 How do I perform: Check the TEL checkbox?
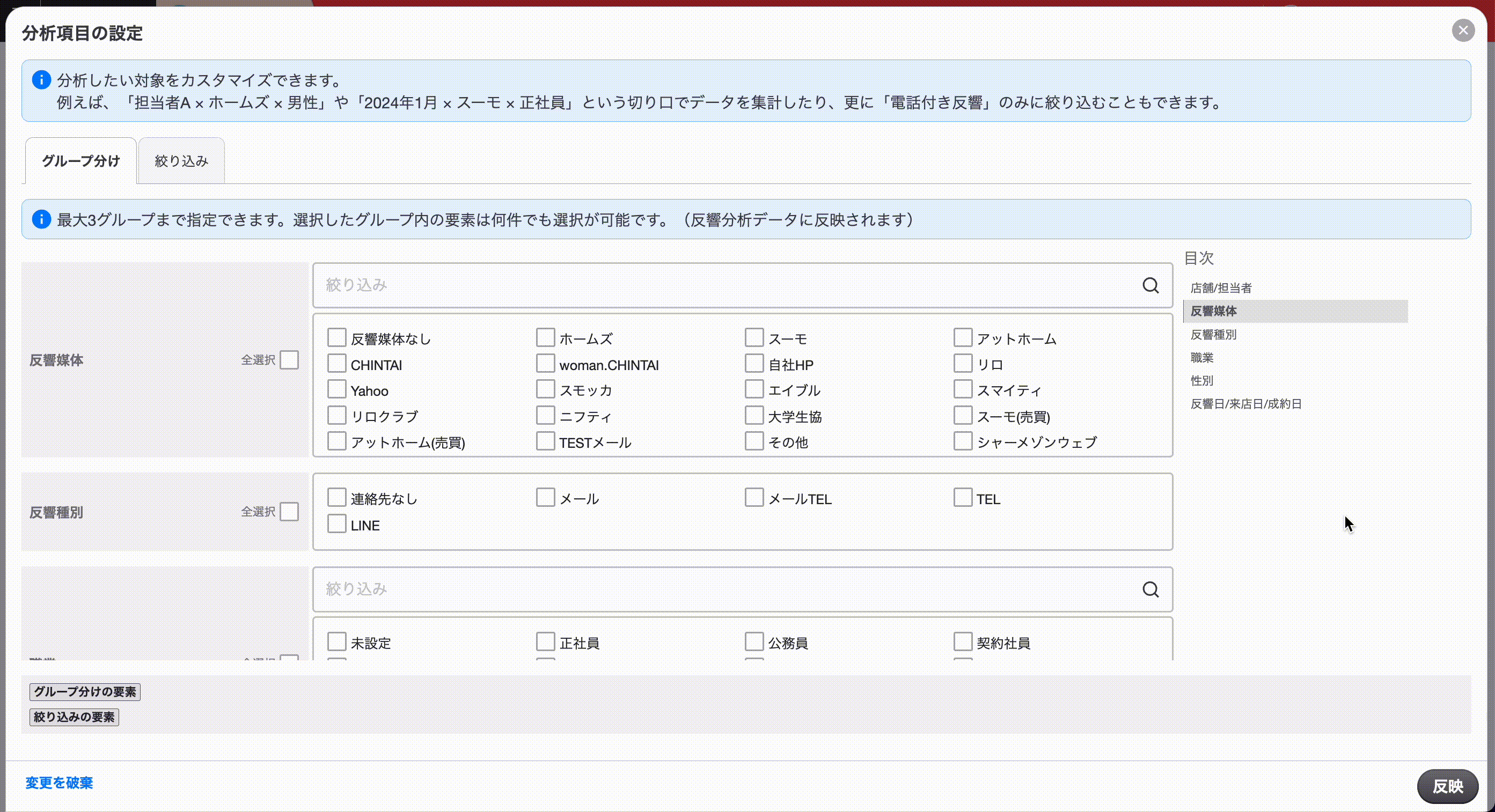(x=963, y=498)
